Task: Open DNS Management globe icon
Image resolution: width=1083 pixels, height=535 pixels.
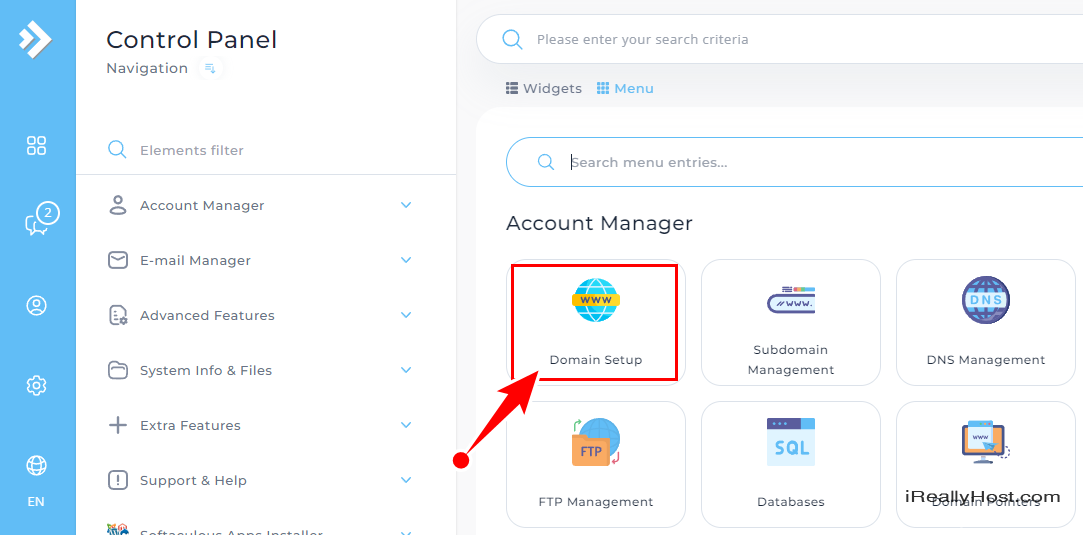Action: pos(986,300)
